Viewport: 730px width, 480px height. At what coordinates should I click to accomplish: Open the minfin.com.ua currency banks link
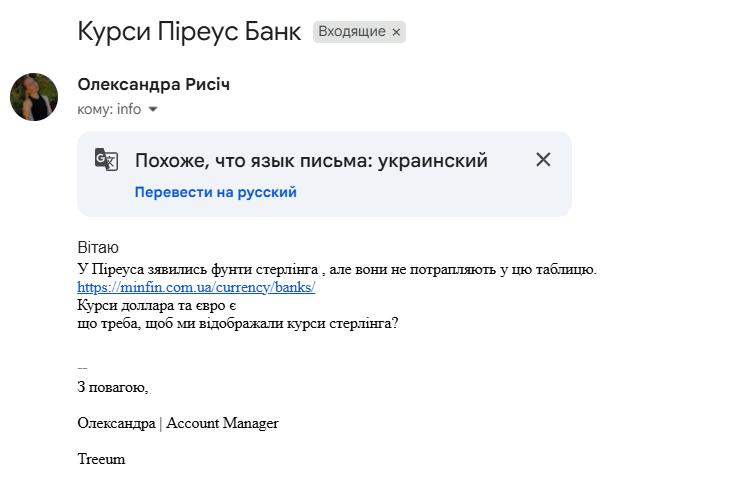[x=196, y=287]
